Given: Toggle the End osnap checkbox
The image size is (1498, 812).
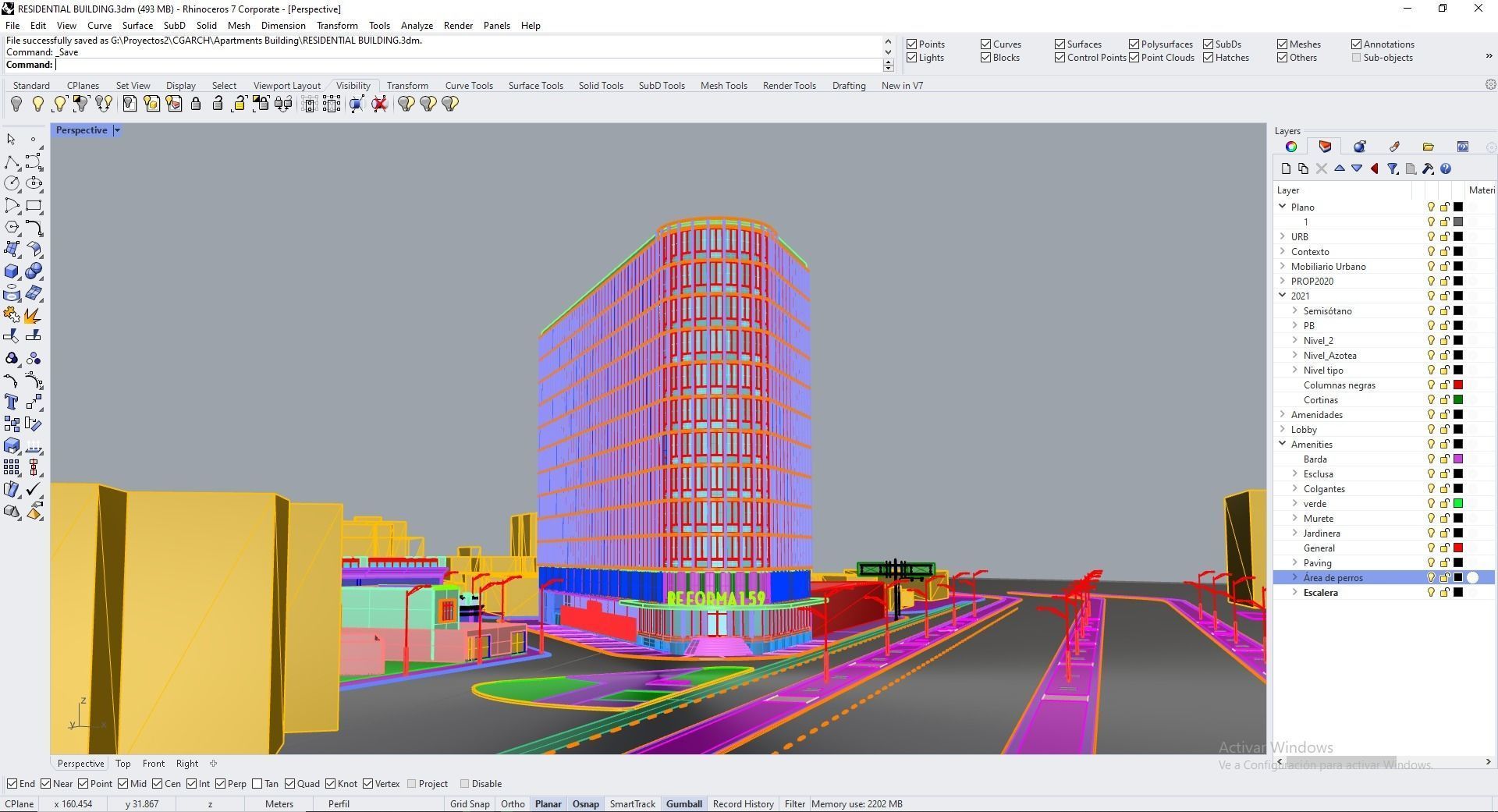Looking at the screenshot, I should coord(12,784).
